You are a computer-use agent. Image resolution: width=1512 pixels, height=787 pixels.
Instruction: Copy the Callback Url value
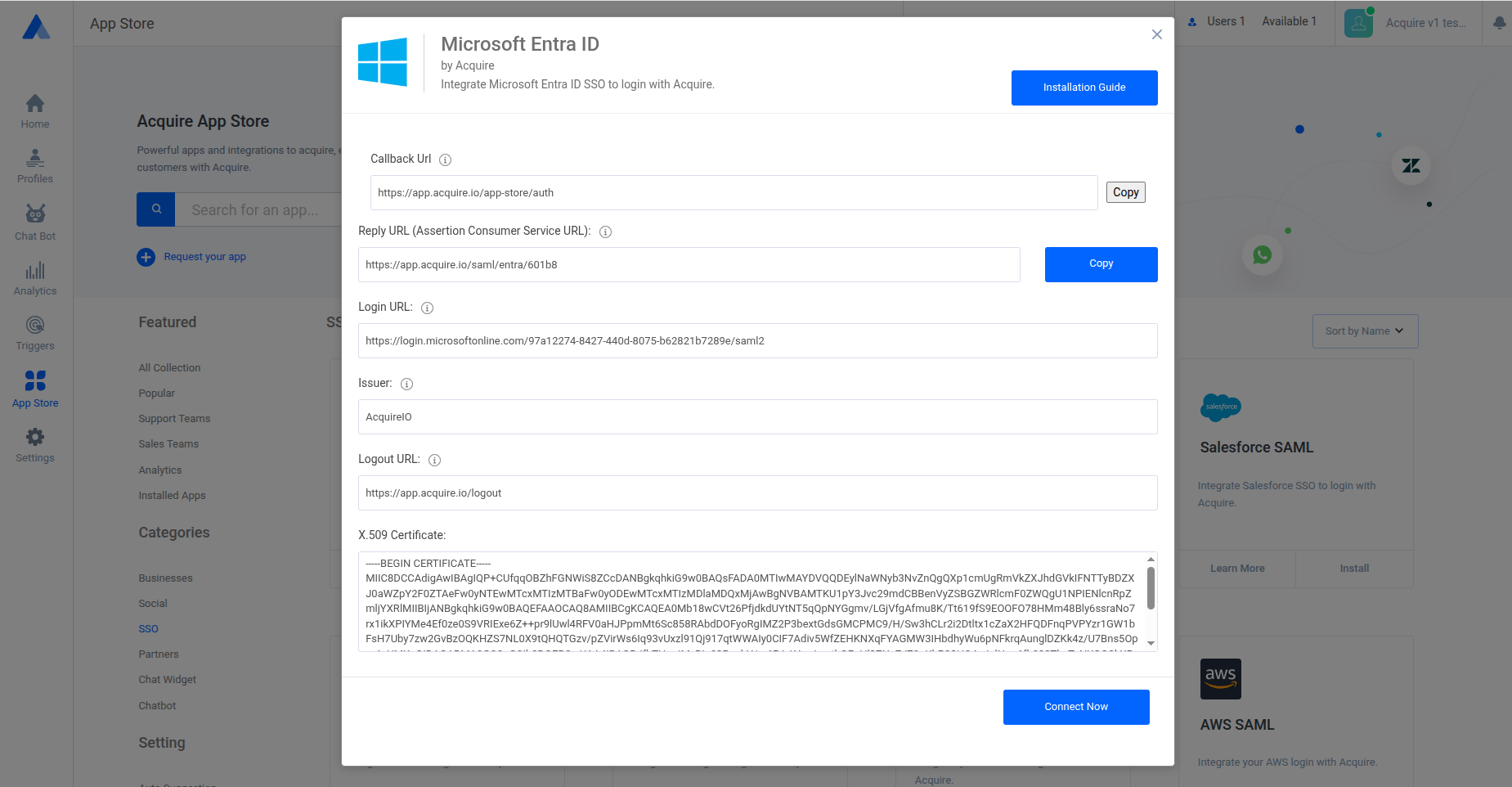[x=1125, y=192]
